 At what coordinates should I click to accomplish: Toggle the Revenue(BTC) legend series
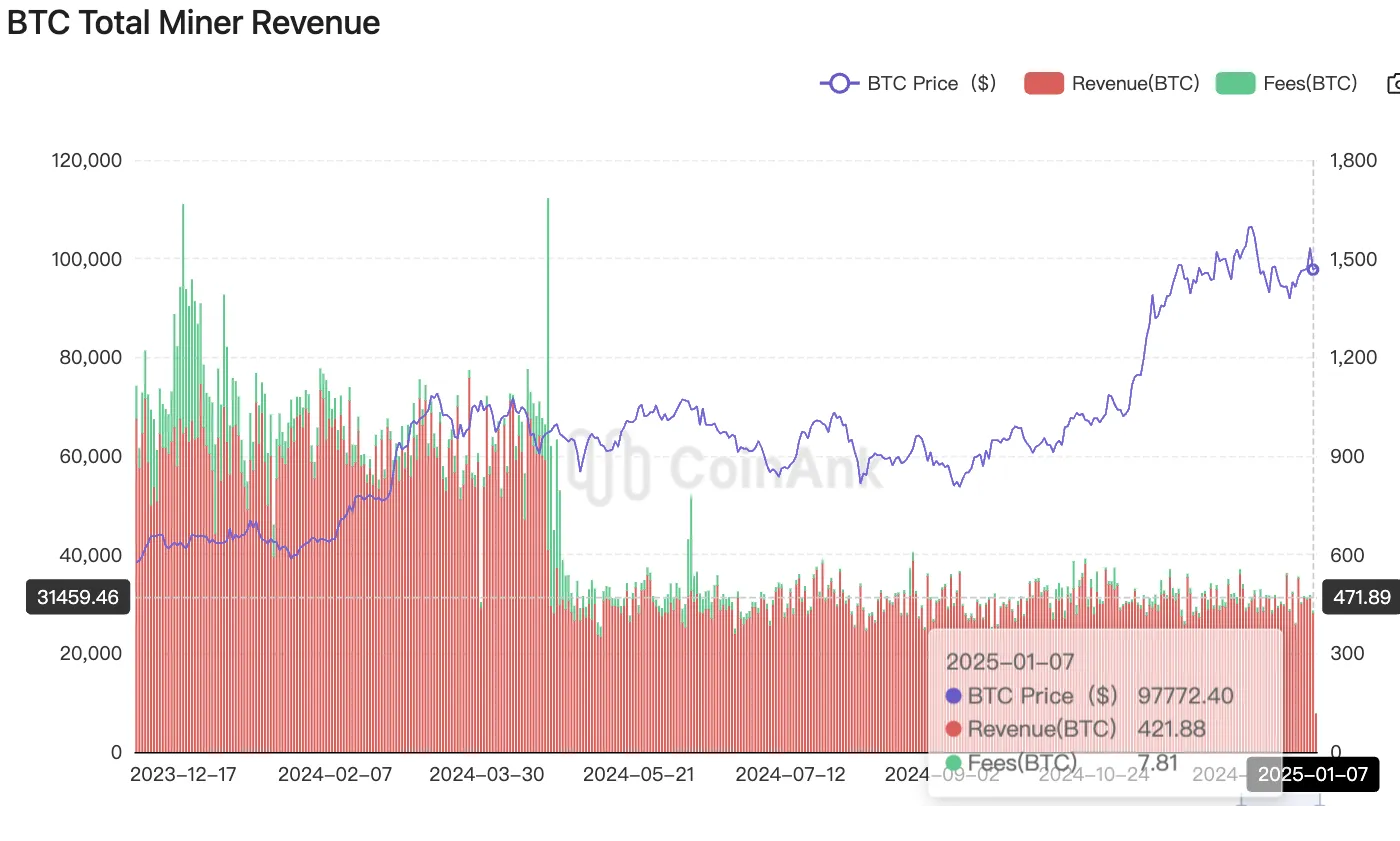point(1112,84)
